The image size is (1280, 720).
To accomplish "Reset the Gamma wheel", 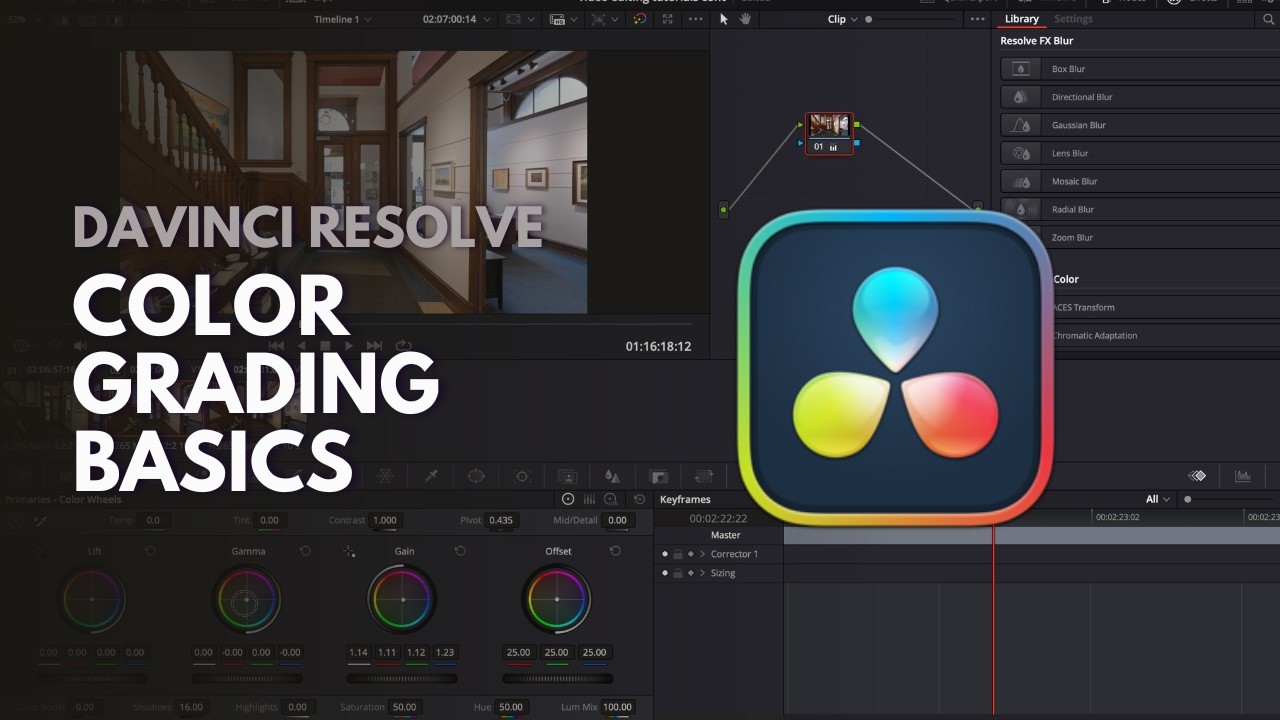I will (x=305, y=551).
